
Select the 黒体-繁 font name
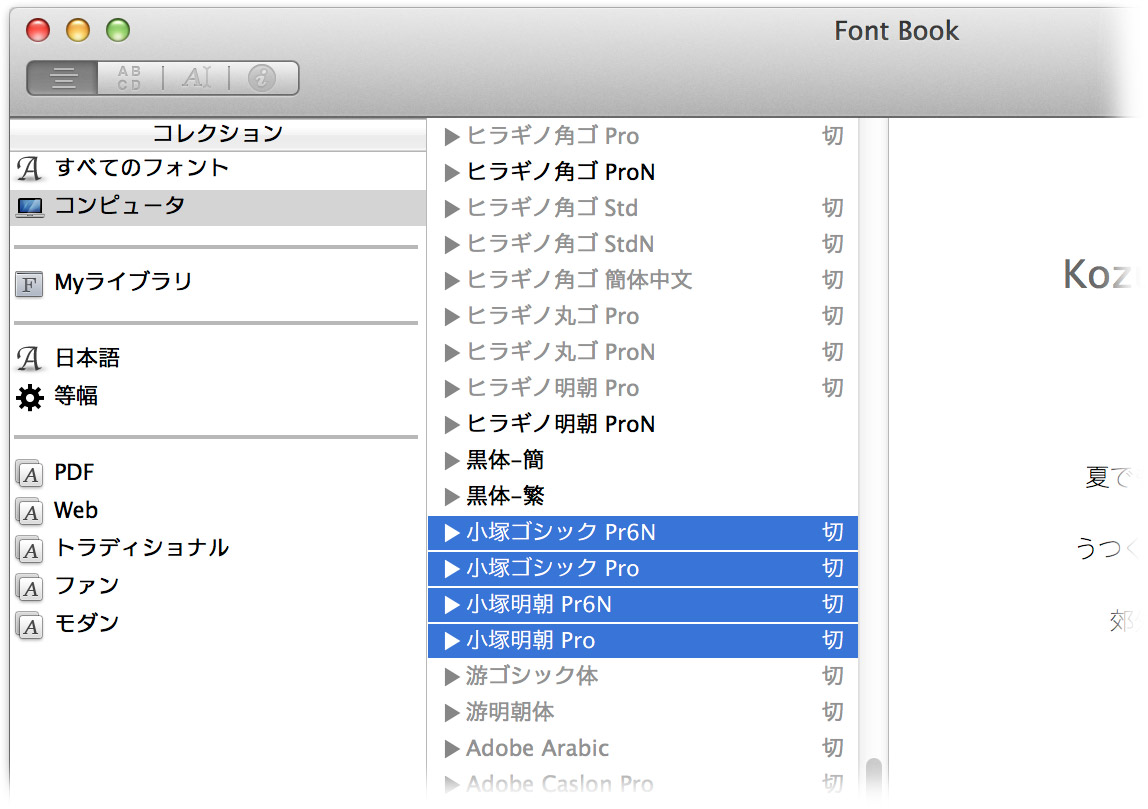(505, 496)
